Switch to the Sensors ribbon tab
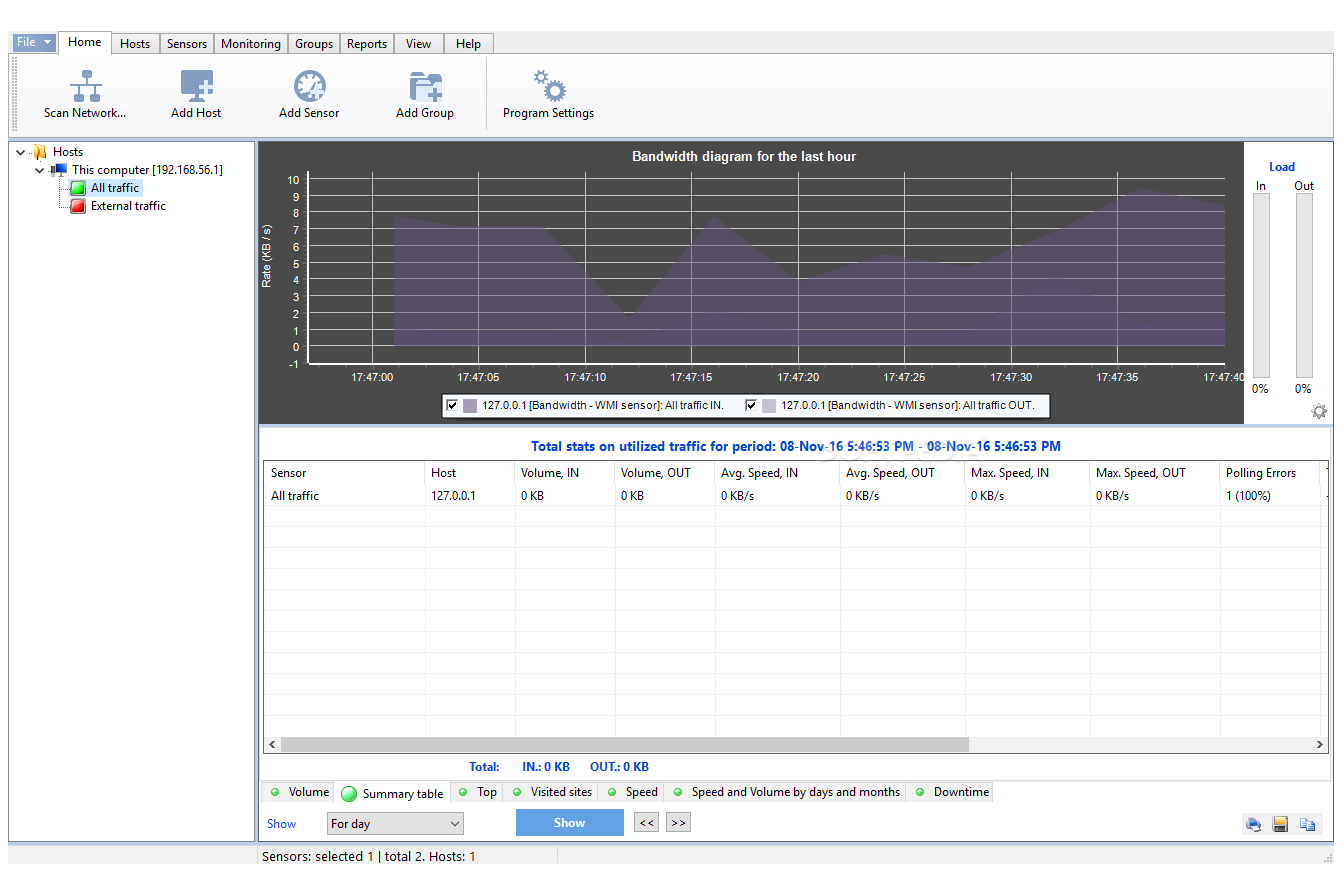The image size is (1342, 872). click(187, 44)
